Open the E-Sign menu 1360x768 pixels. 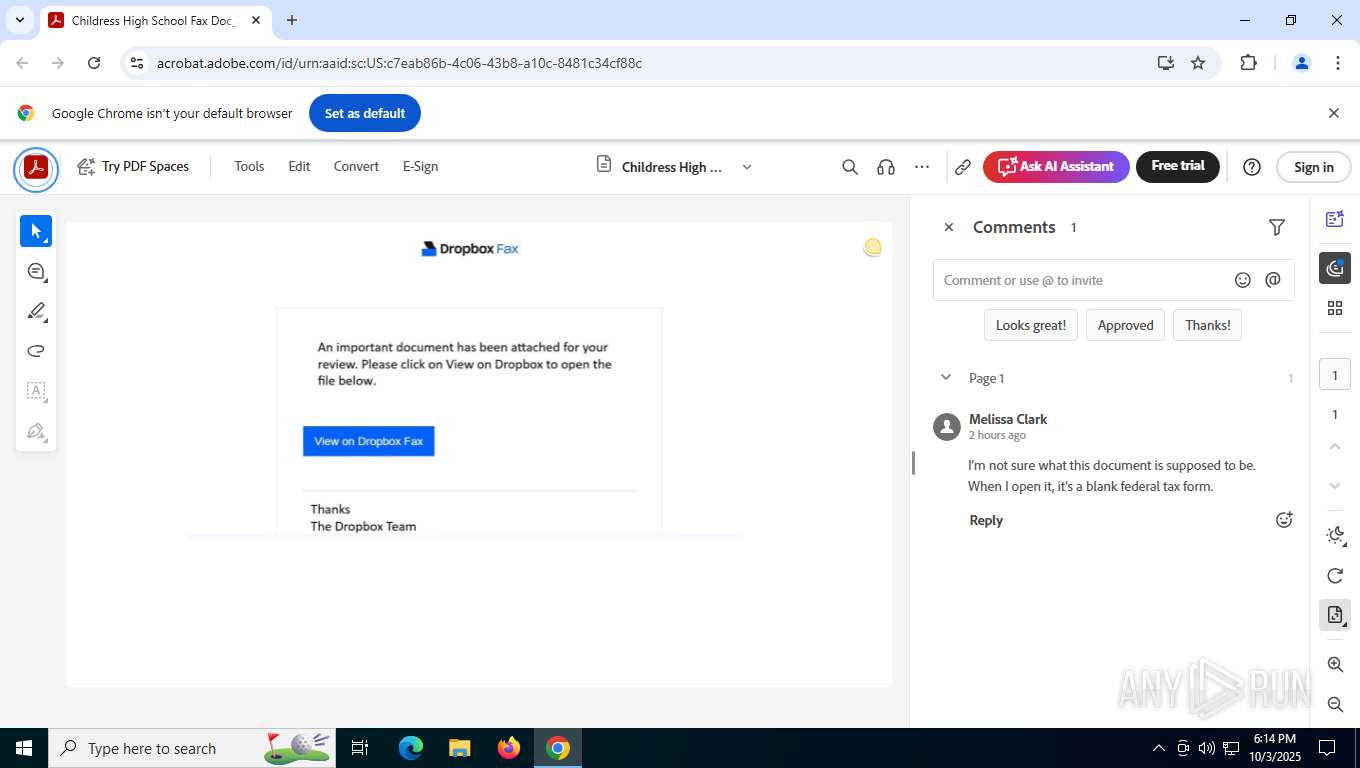(x=420, y=167)
